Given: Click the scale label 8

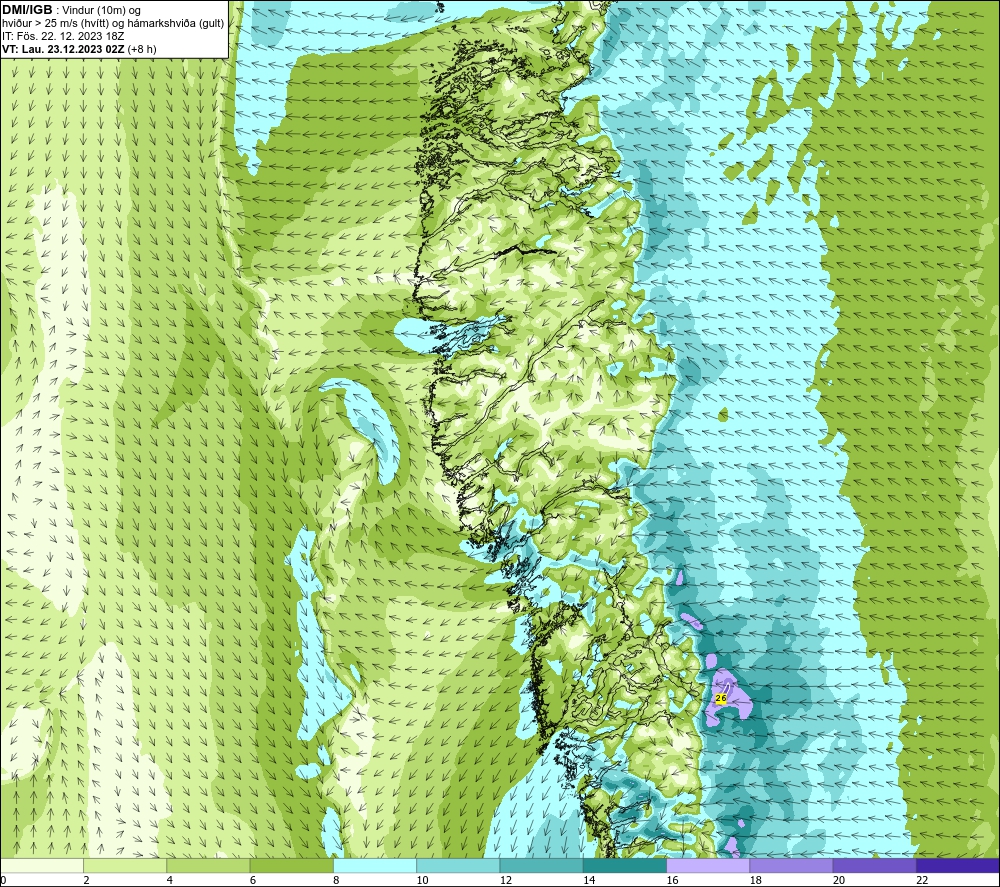Looking at the screenshot, I should 336,880.
